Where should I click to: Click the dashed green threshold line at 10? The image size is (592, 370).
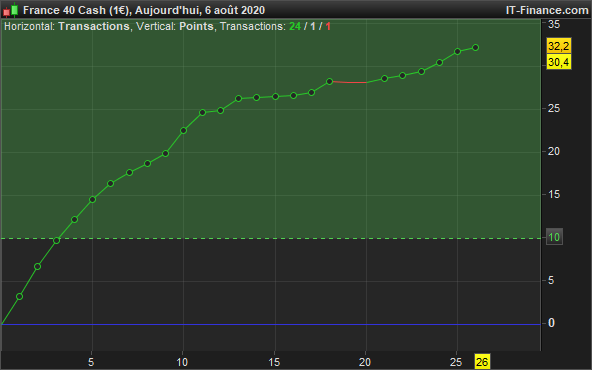click(271, 239)
